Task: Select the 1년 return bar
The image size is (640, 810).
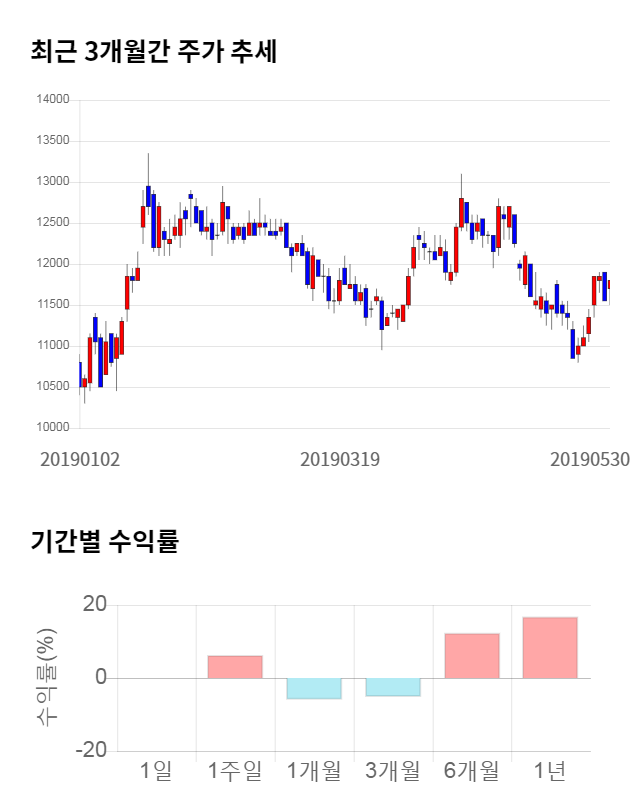Action: click(x=550, y=648)
